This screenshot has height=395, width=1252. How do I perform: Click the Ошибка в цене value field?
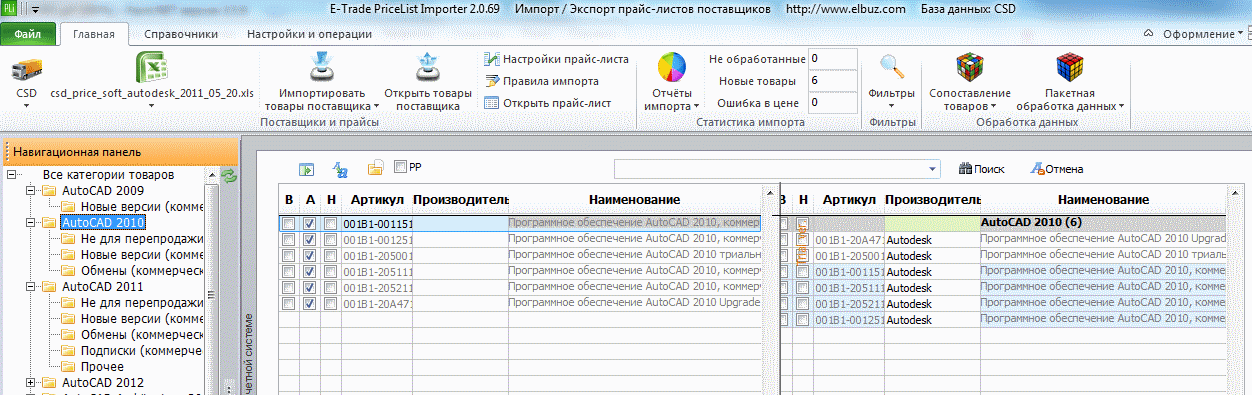832,102
